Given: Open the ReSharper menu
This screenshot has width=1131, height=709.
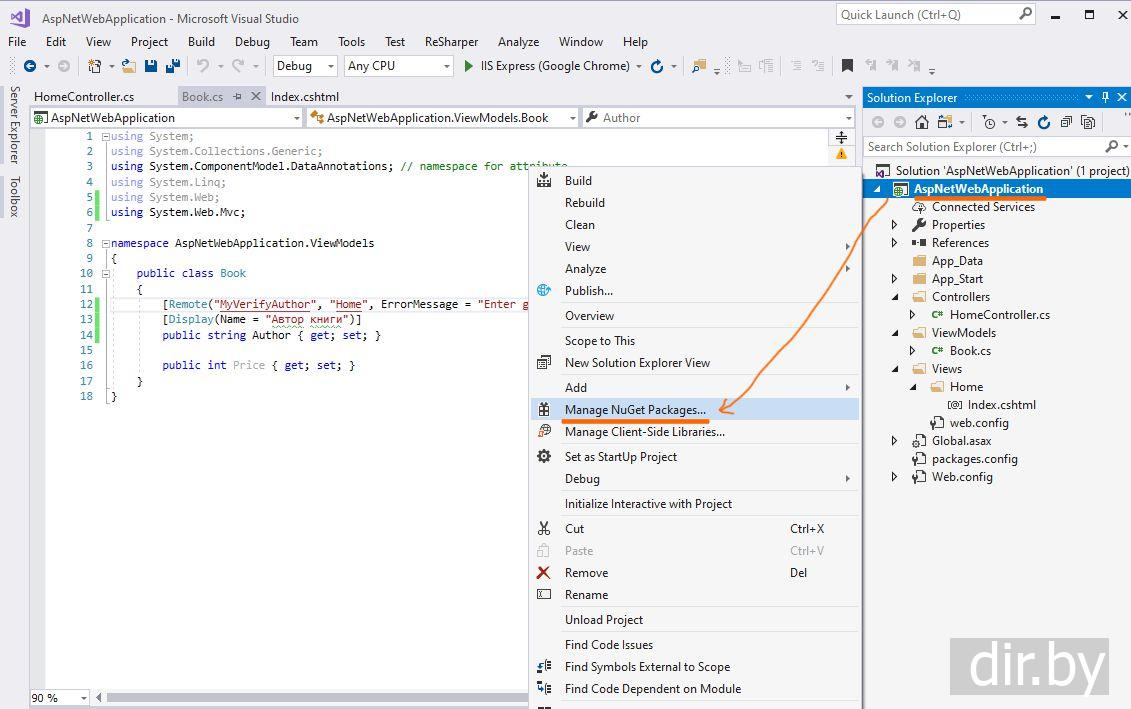Looking at the screenshot, I should (451, 42).
